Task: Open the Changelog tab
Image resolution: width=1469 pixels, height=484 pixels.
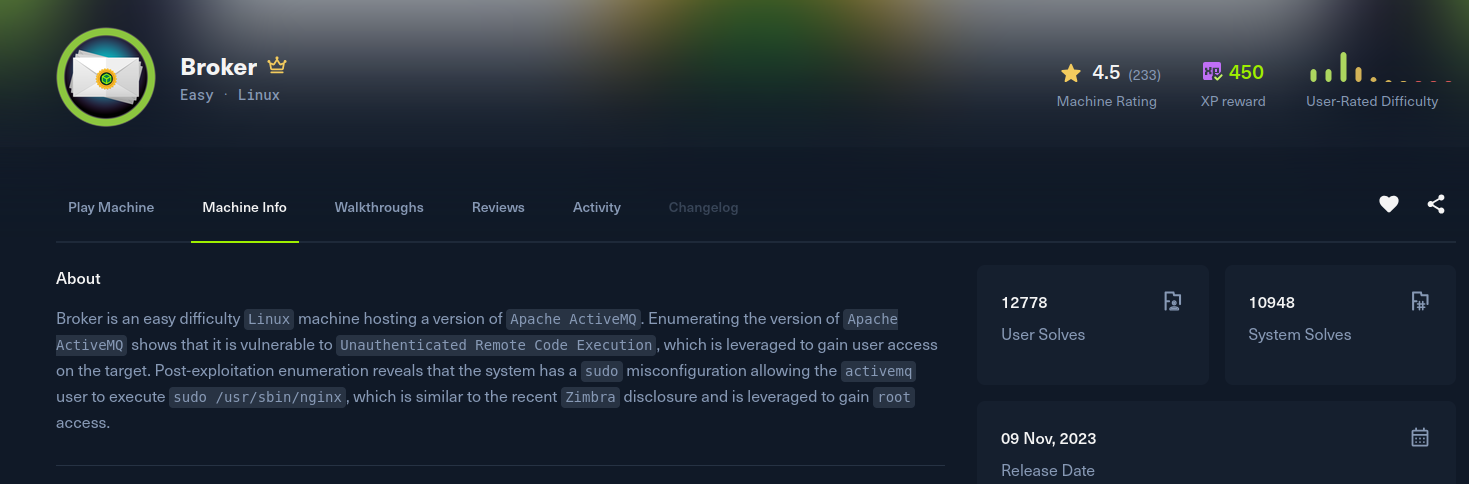Action: coord(704,207)
